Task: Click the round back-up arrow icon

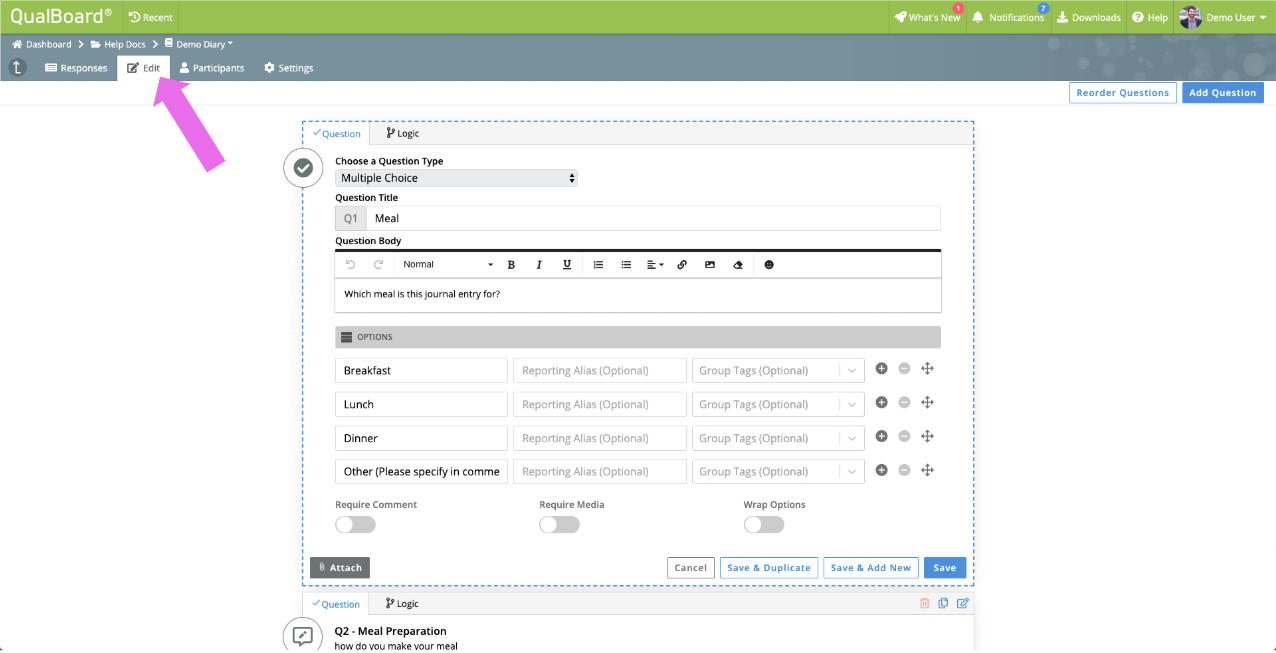Action: click(x=18, y=68)
